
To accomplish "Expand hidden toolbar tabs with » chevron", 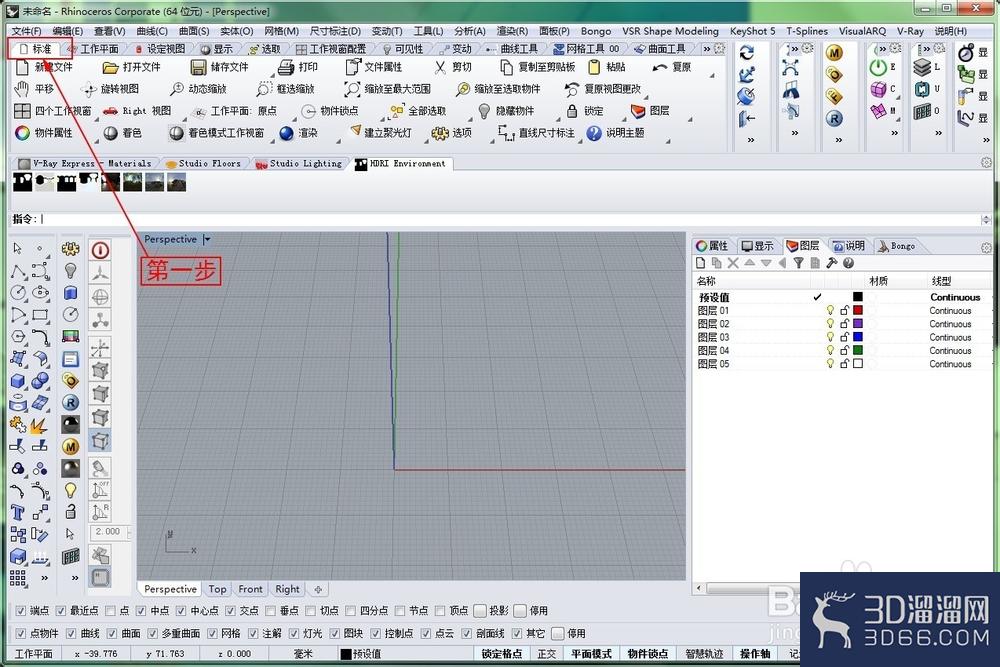I will pyautogui.click(x=707, y=48).
